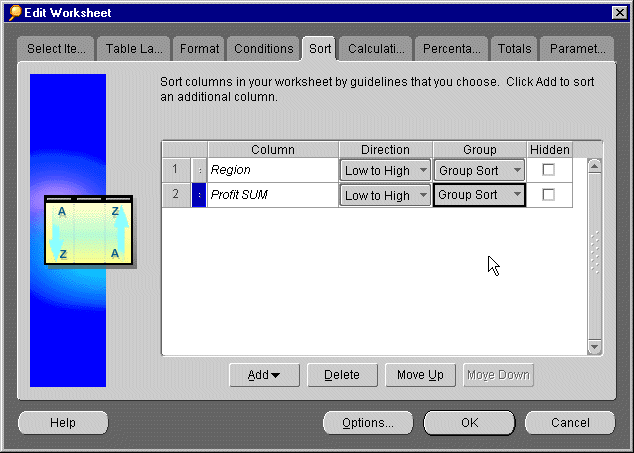Switch to the Format tab
Screen dimensions: 634x453
pyautogui.click(x=200, y=48)
